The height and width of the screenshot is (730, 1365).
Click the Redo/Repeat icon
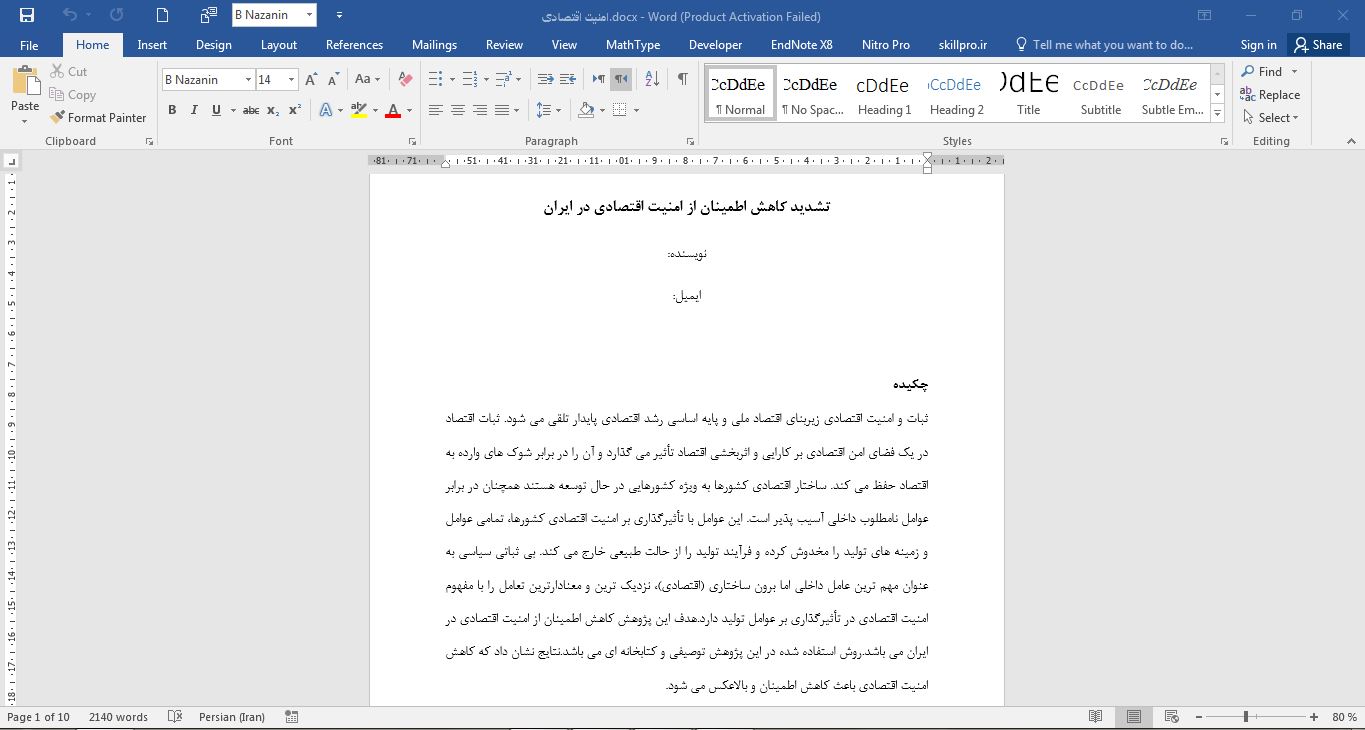click(117, 15)
